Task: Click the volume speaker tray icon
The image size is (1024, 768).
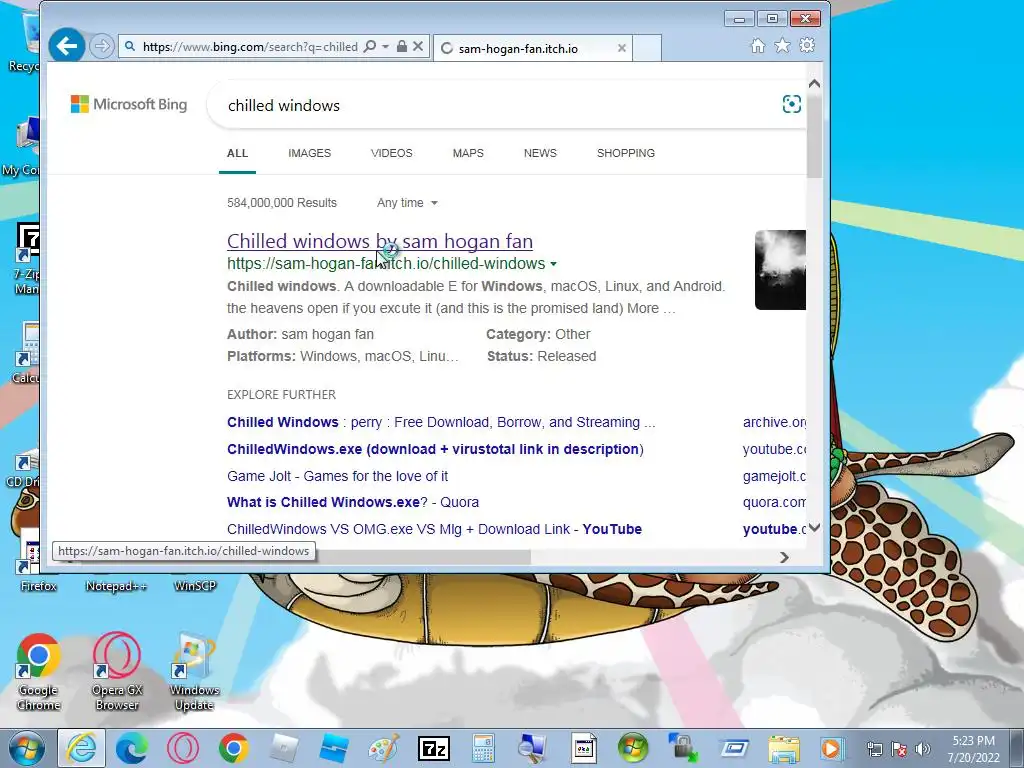Action: click(923, 749)
